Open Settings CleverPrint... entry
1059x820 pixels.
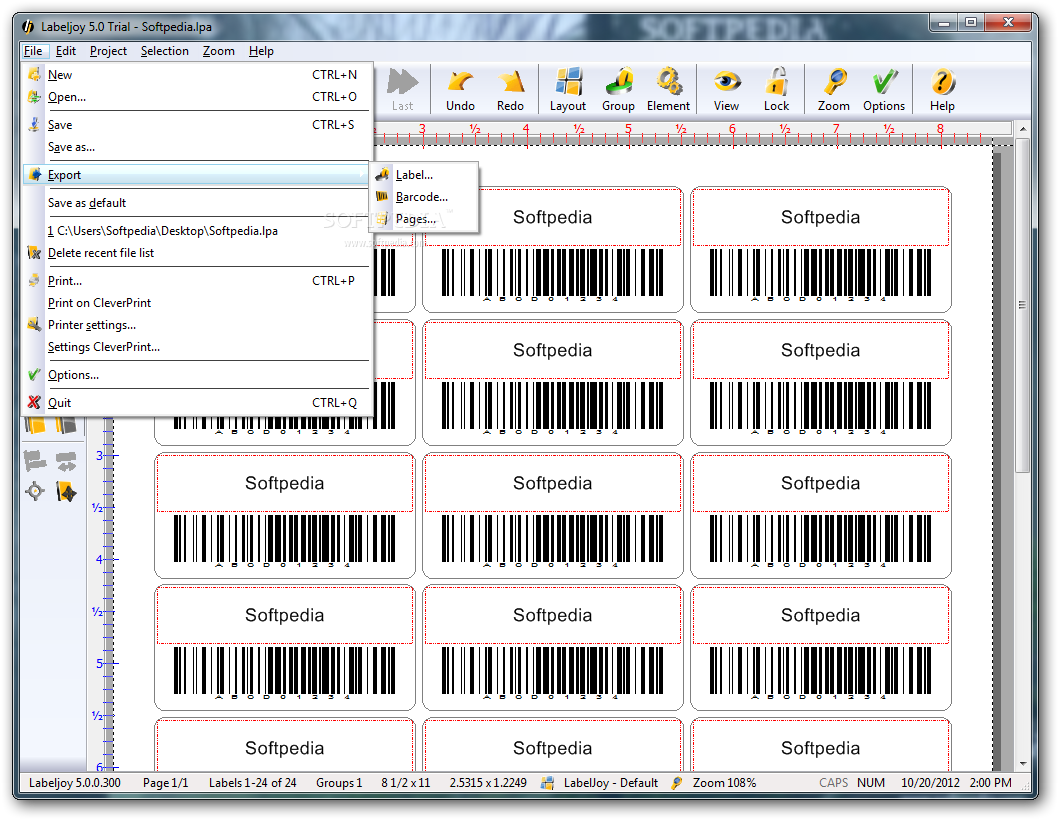(197, 347)
